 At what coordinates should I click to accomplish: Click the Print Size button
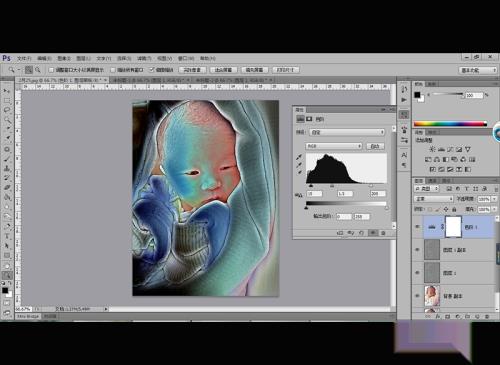point(286,70)
